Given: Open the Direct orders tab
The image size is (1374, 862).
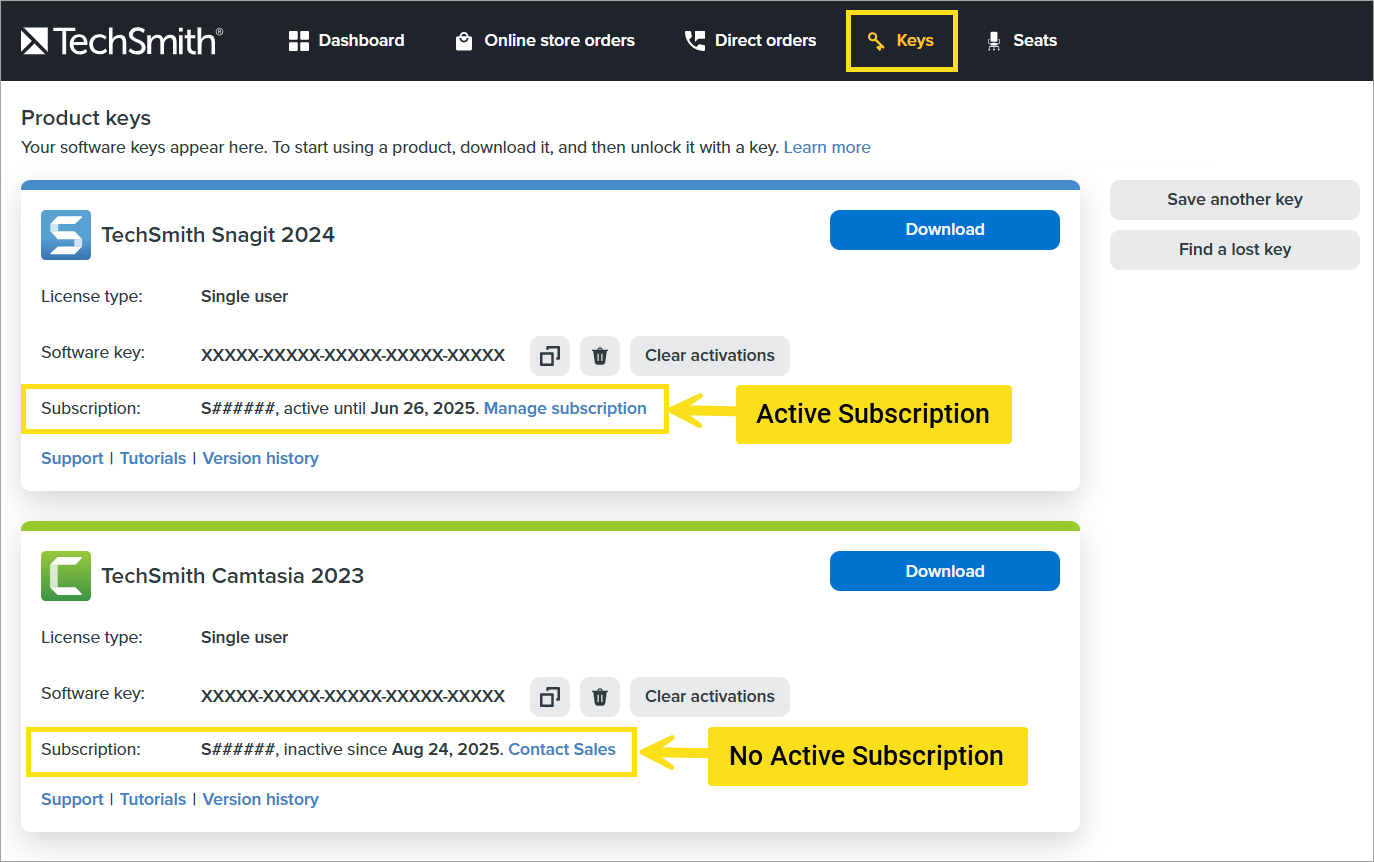Looking at the screenshot, I should pos(750,41).
